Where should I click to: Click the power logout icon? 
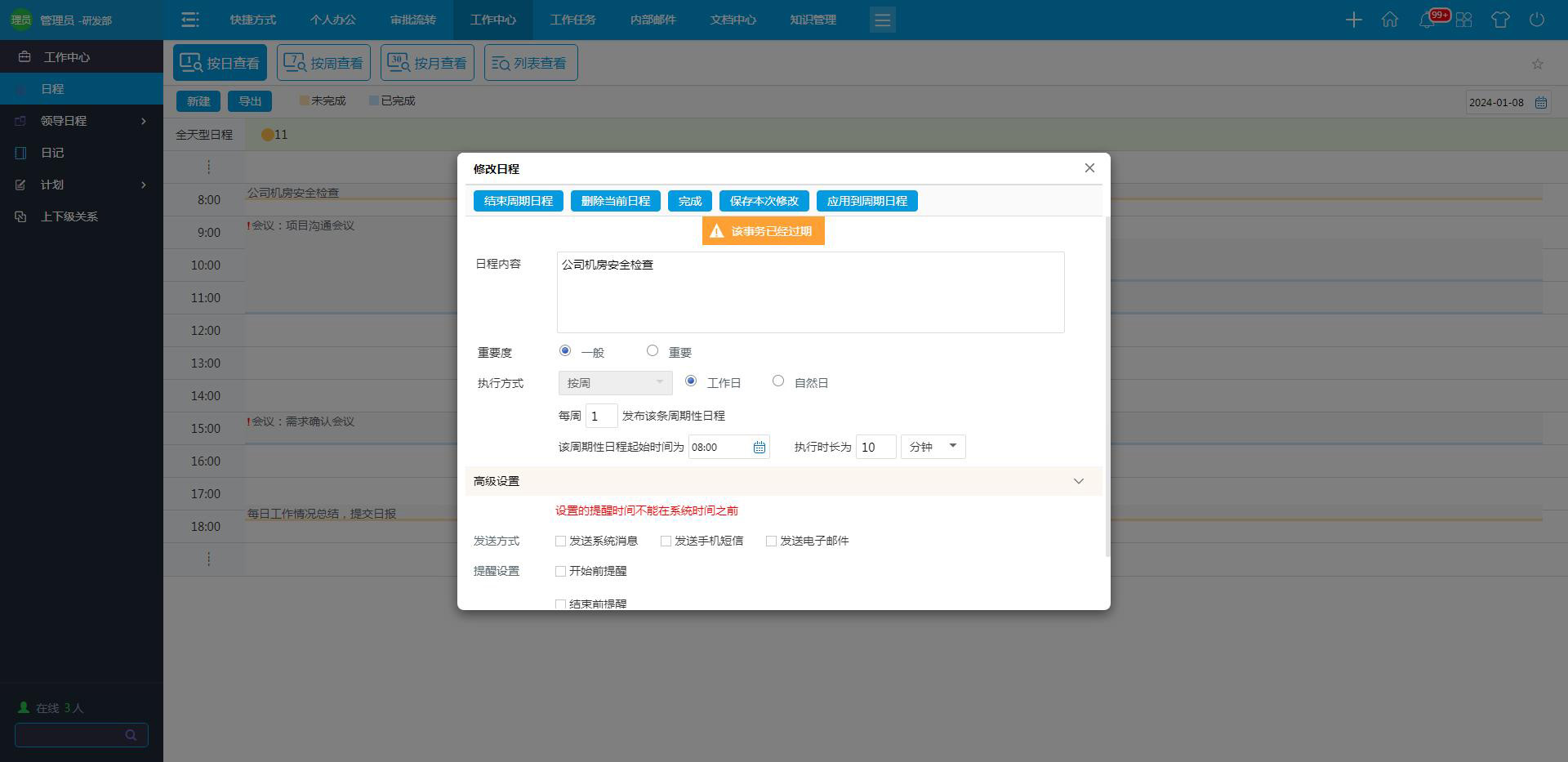pos(1538,20)
